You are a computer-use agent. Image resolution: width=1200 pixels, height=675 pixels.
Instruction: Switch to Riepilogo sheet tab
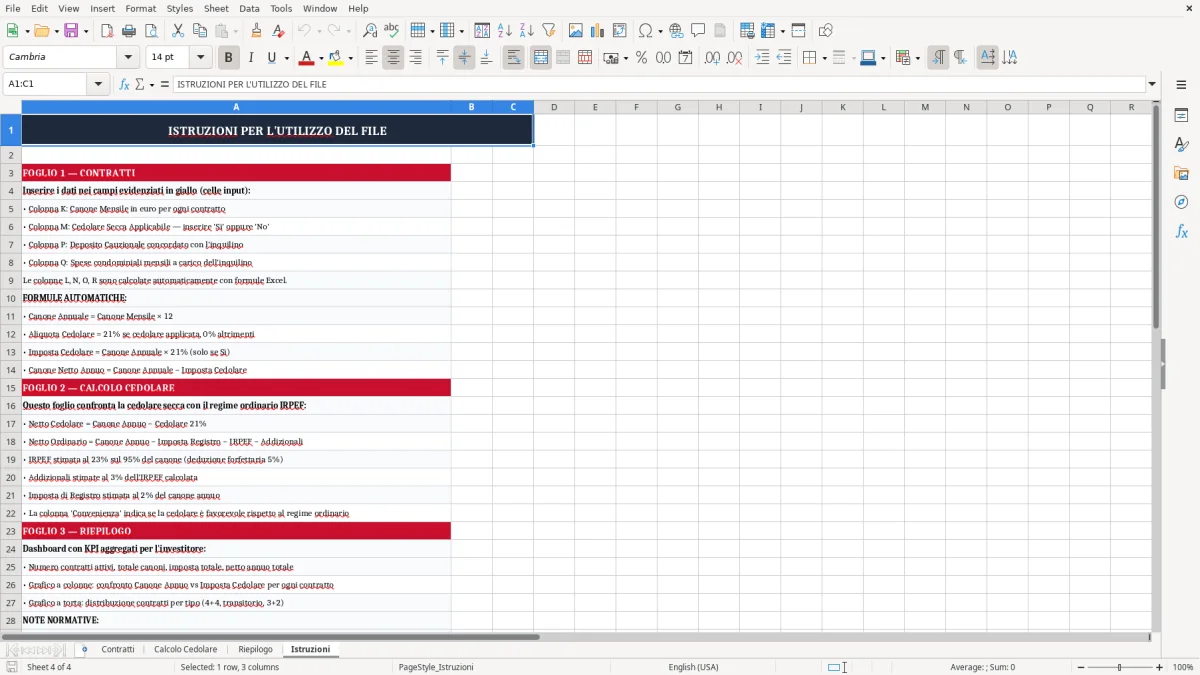click(x=255, y=650)
